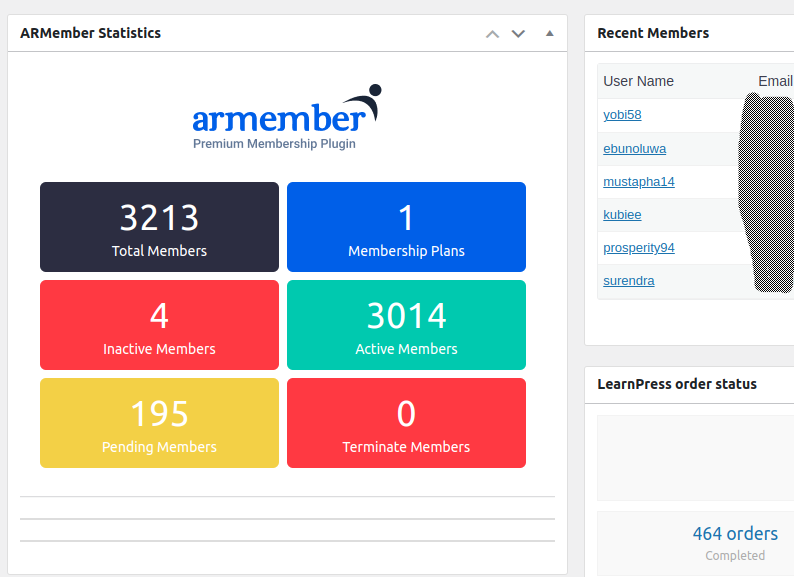
Task: Click the User Name column header
Action: tap(638, 81)
